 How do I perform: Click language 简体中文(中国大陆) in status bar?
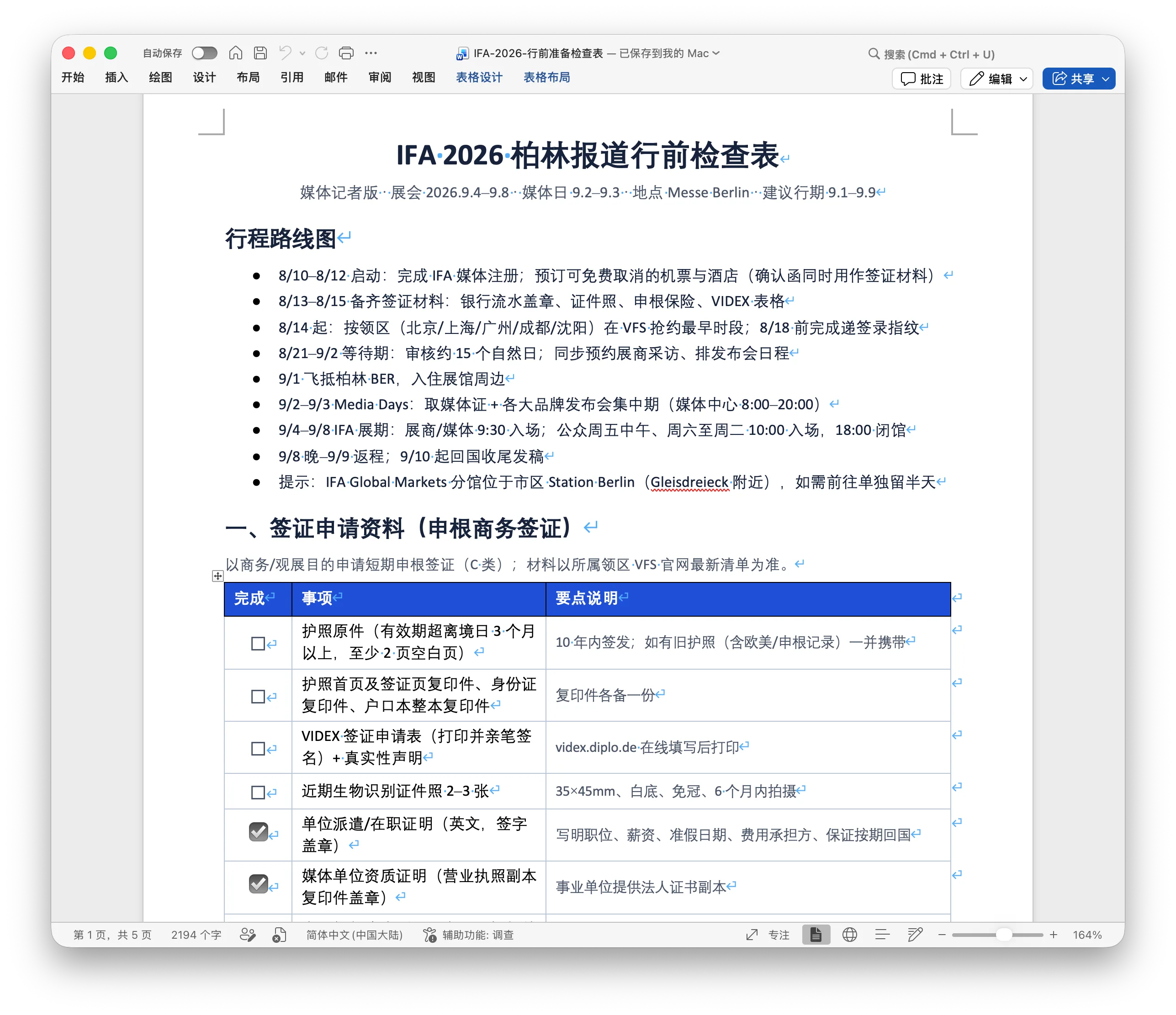[354, 935]
